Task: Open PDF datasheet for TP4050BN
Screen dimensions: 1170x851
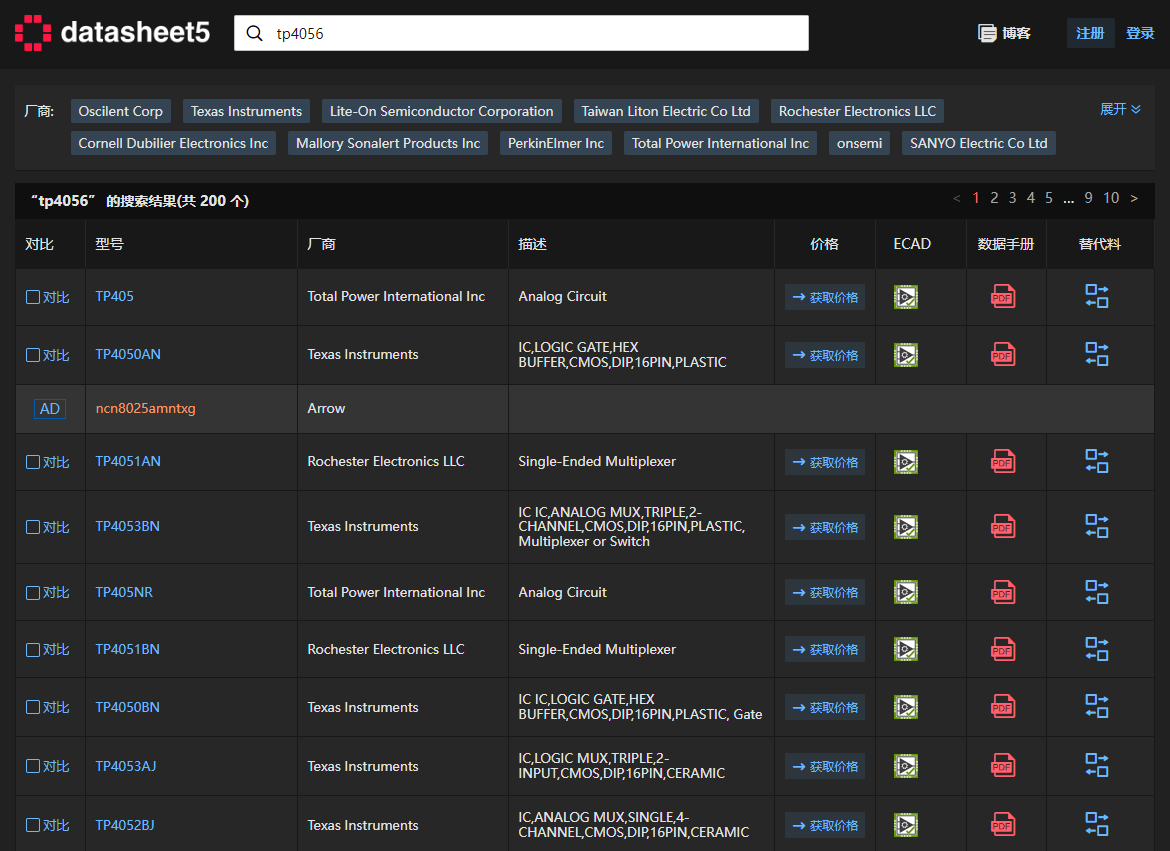Action: point(1003,707)
